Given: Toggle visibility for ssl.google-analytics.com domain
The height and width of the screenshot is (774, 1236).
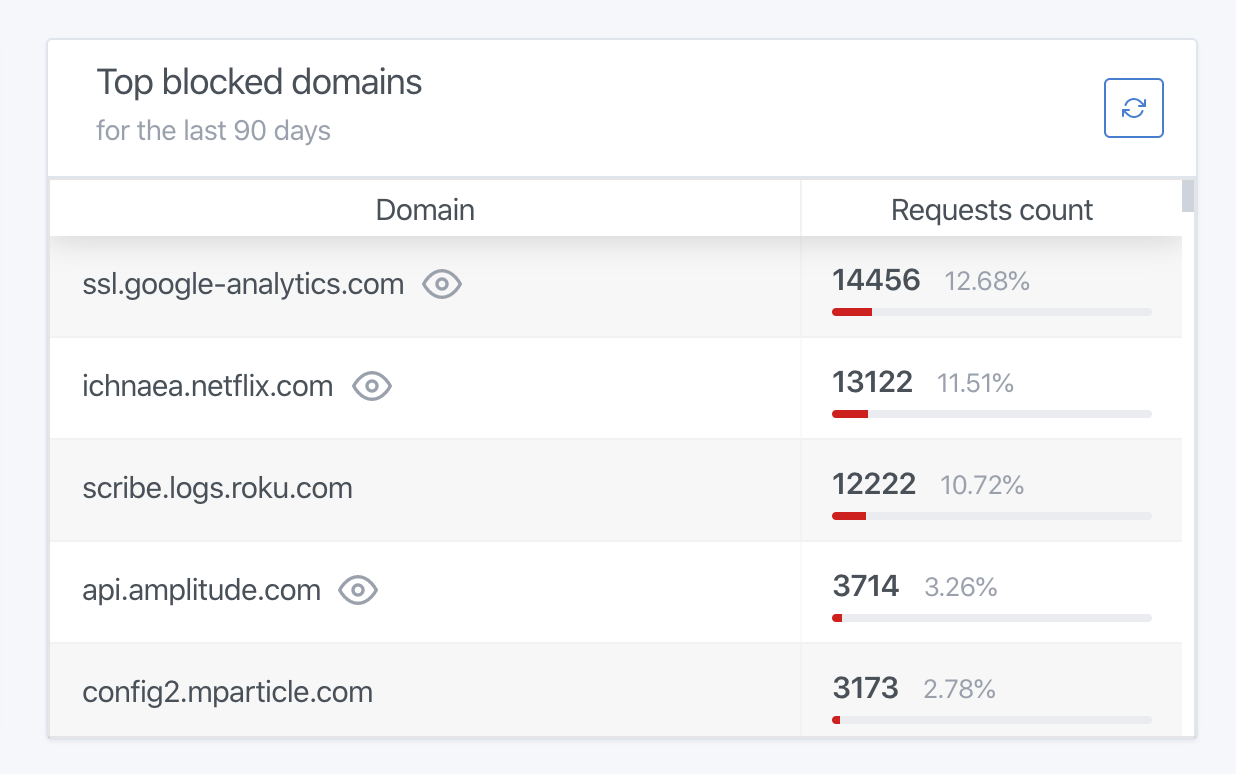Looking at the screenshot, I should (443, 285).
